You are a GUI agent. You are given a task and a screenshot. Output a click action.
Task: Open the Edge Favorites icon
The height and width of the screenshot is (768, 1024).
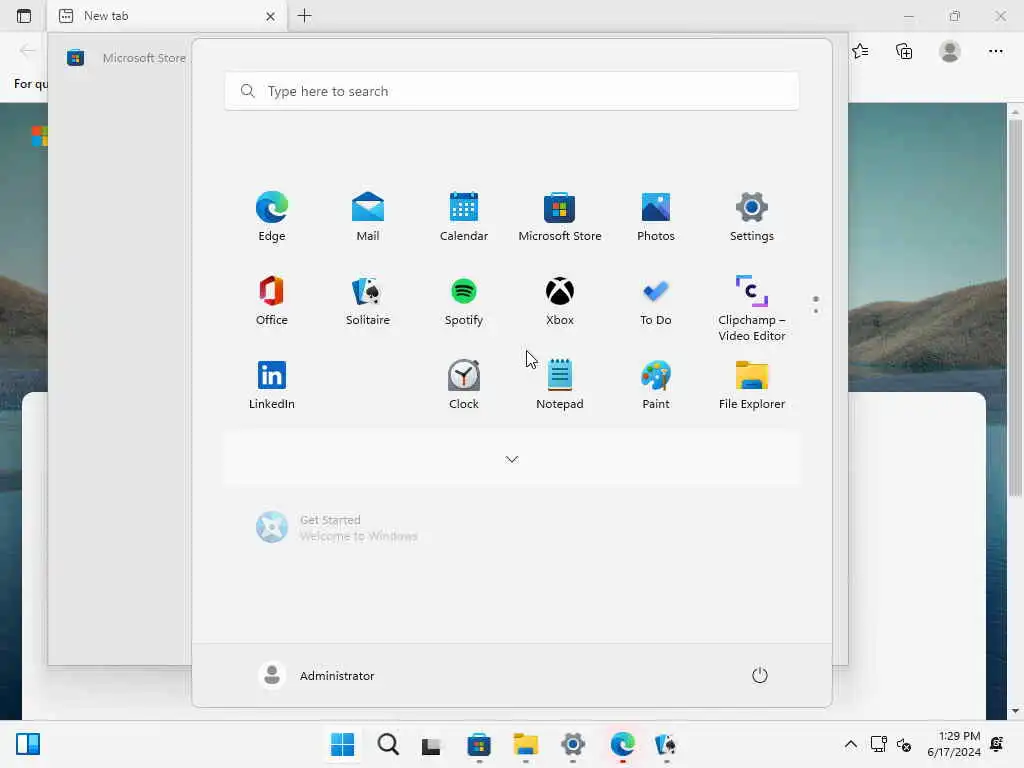pyautogui.click(x=860, y=51)
